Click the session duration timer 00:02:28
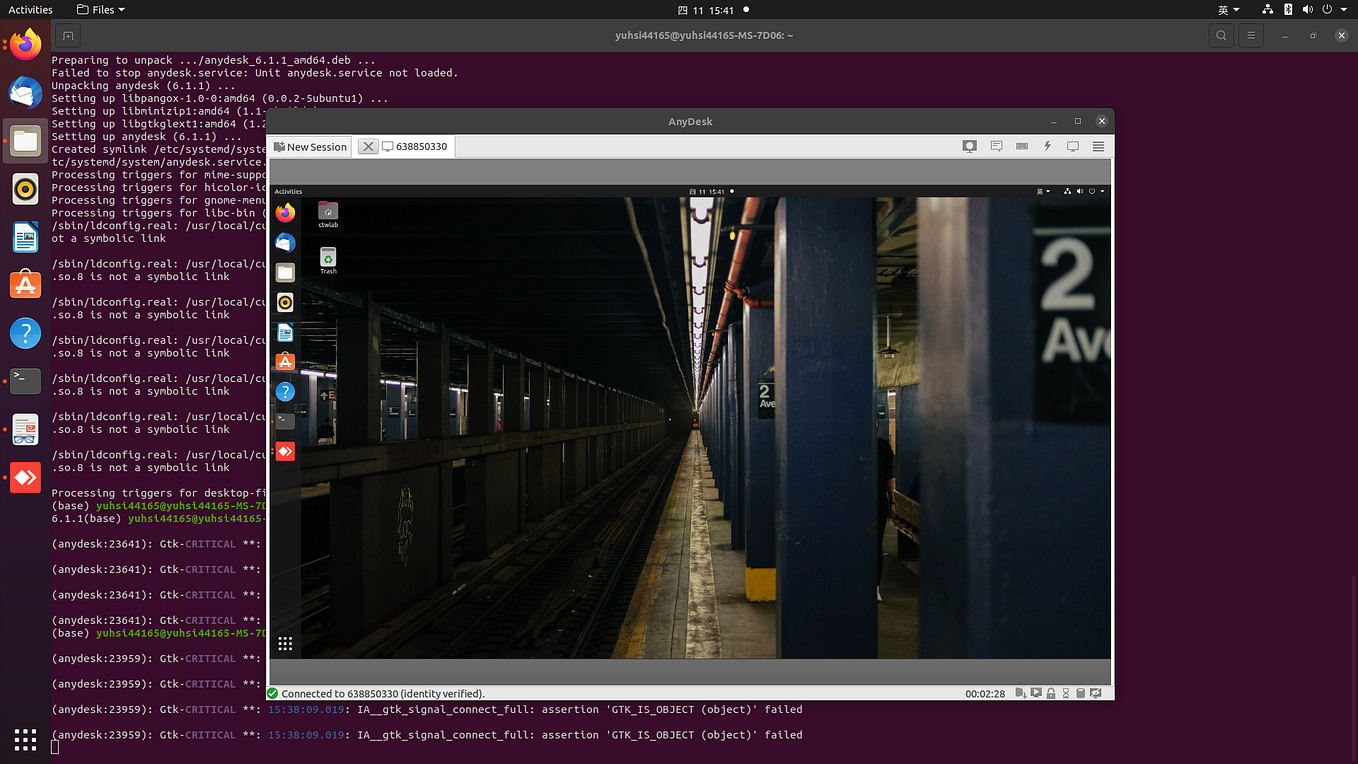 (986, 692)
